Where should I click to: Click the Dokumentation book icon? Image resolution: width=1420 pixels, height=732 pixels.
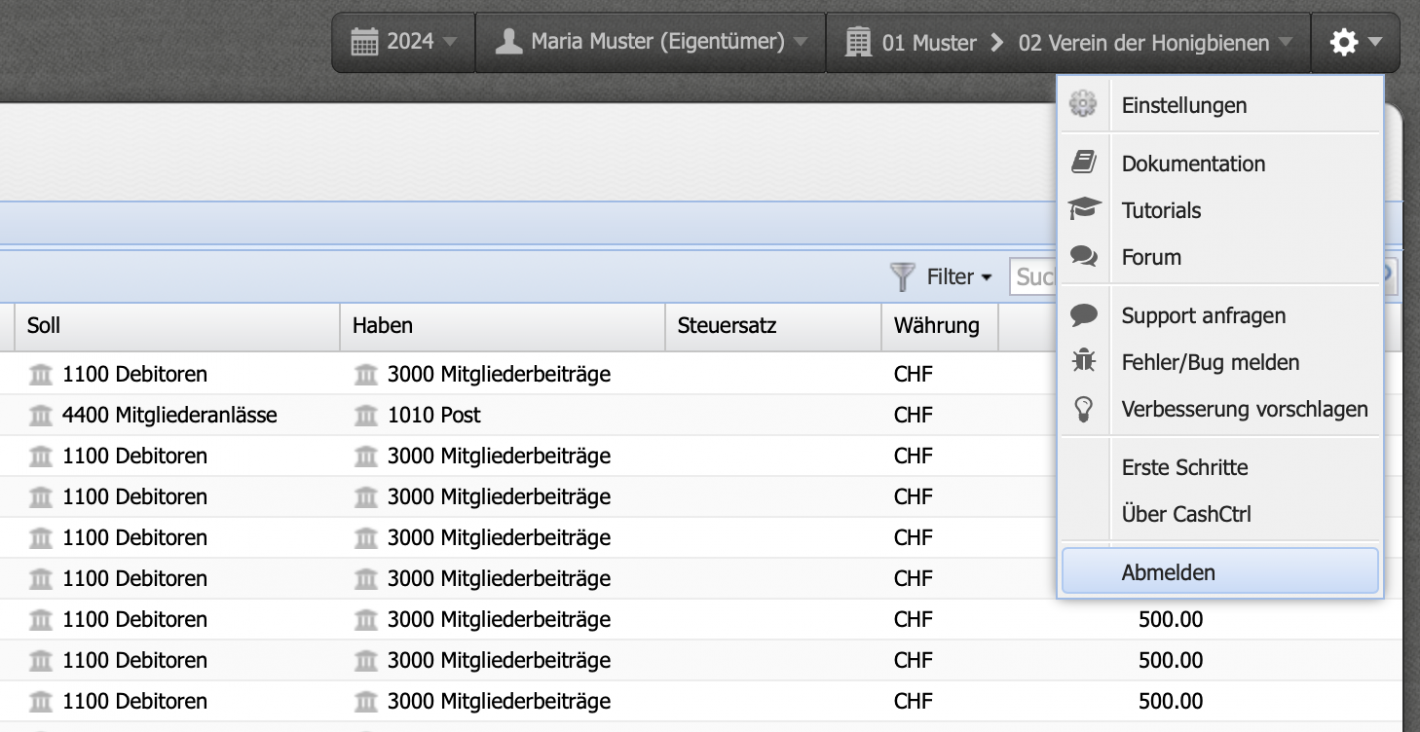[1083, 163]
